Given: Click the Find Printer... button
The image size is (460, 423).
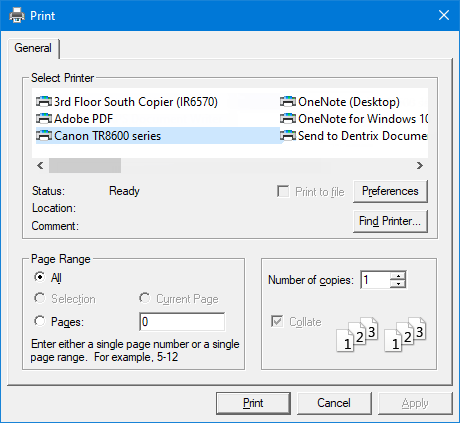Looking at the screenshot, I should [390, 221].
